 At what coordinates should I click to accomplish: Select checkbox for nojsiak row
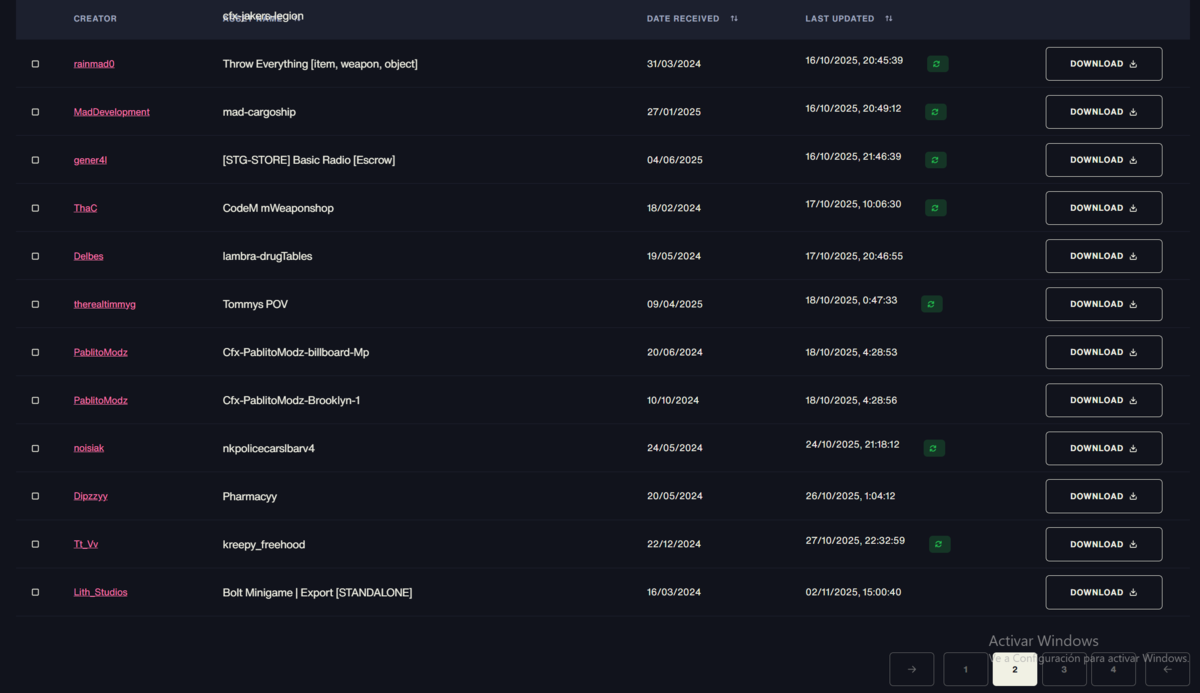coord(35,448)
